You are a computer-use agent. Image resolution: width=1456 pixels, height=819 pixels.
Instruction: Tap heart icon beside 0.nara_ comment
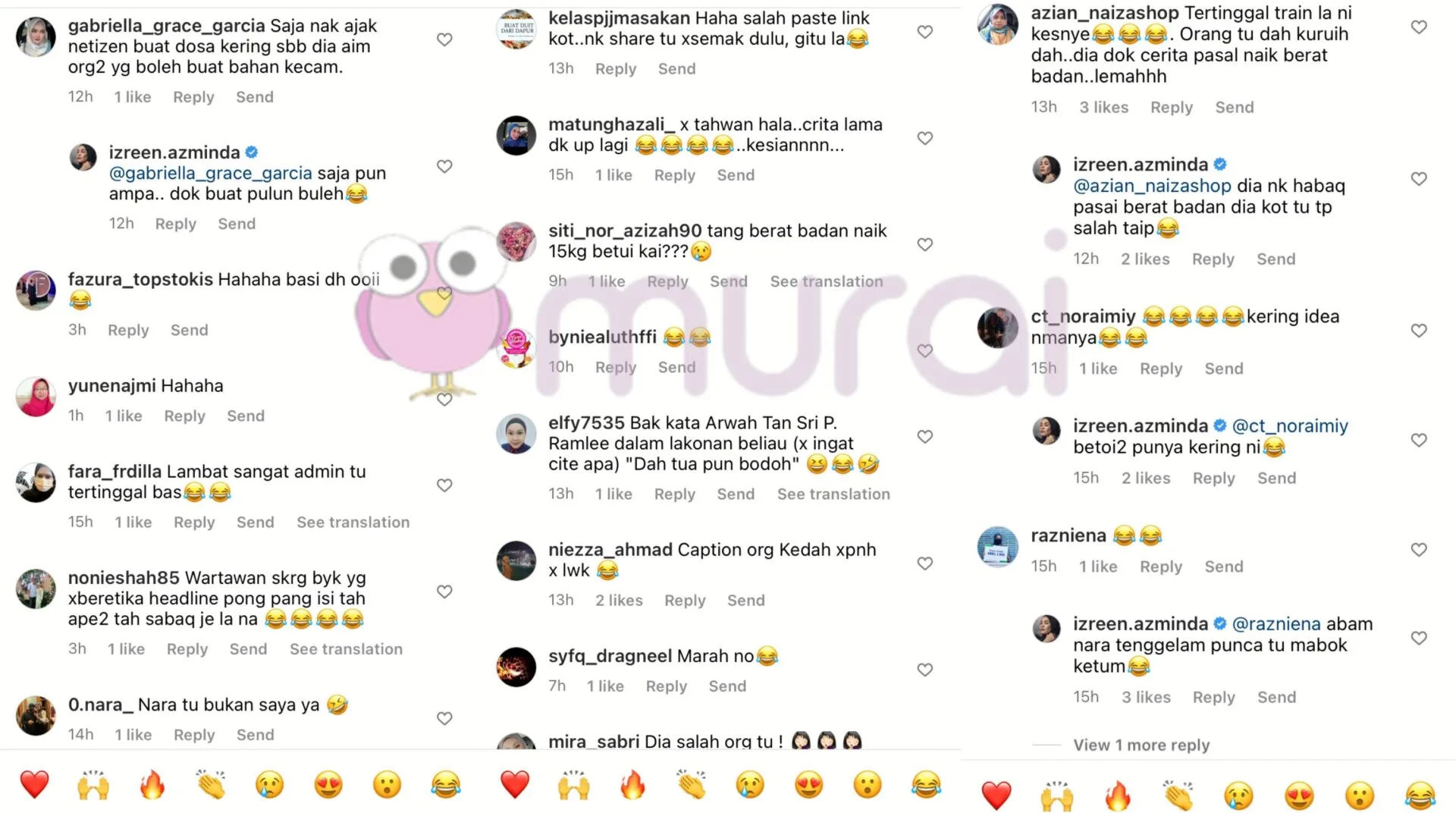[444, 718]
